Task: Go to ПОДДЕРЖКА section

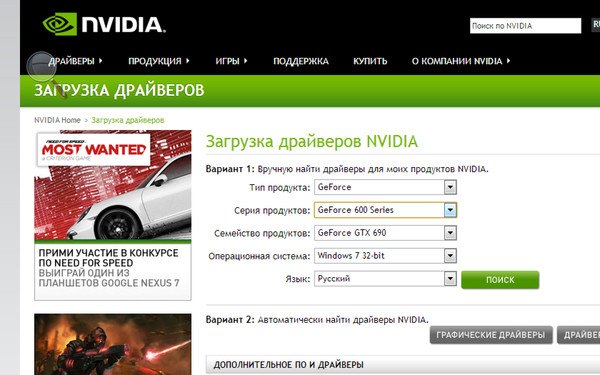Action: pos(301,61)
